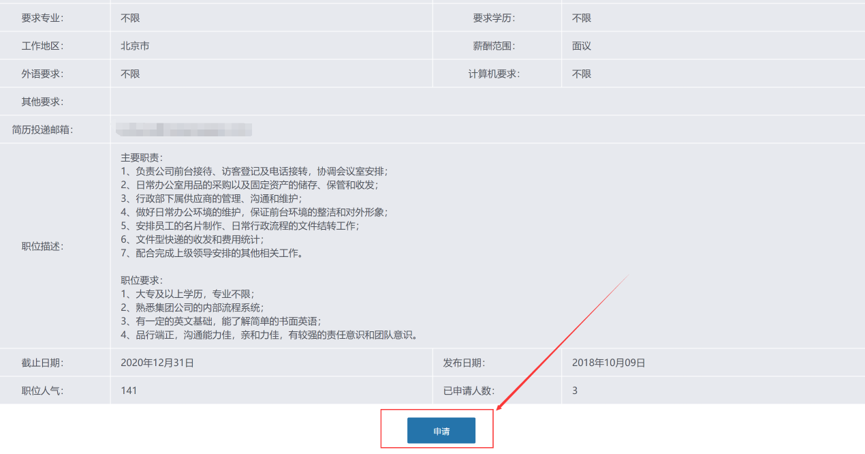Click the 职位要求 heading in description
The image size is (865, 454).
(x=141, y=281)
